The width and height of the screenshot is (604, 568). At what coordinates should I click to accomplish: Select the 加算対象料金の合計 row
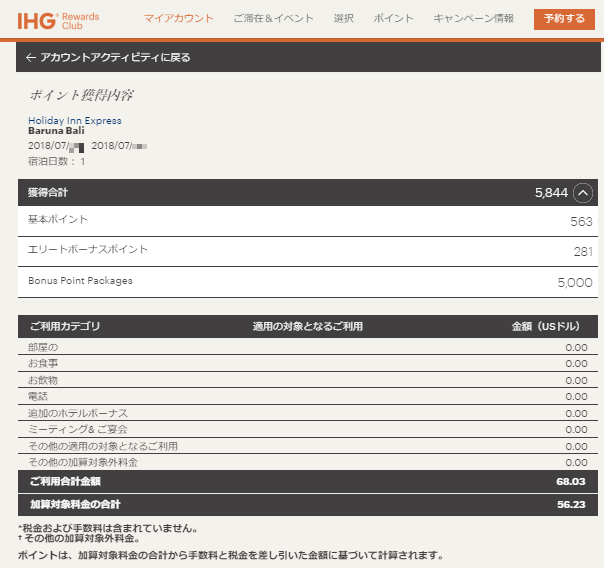point(310,504)
